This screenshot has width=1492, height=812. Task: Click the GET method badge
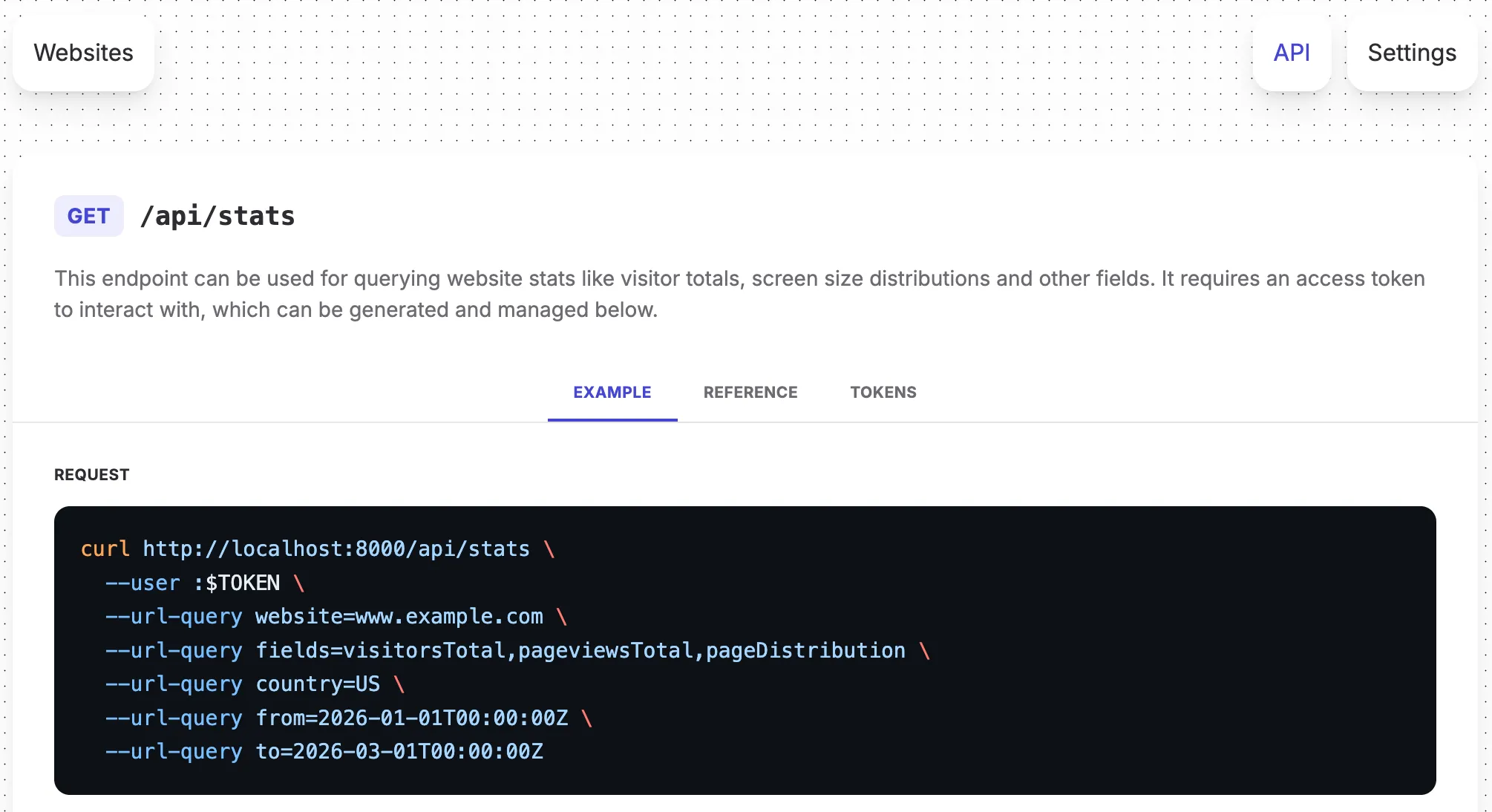pos(88,216)
